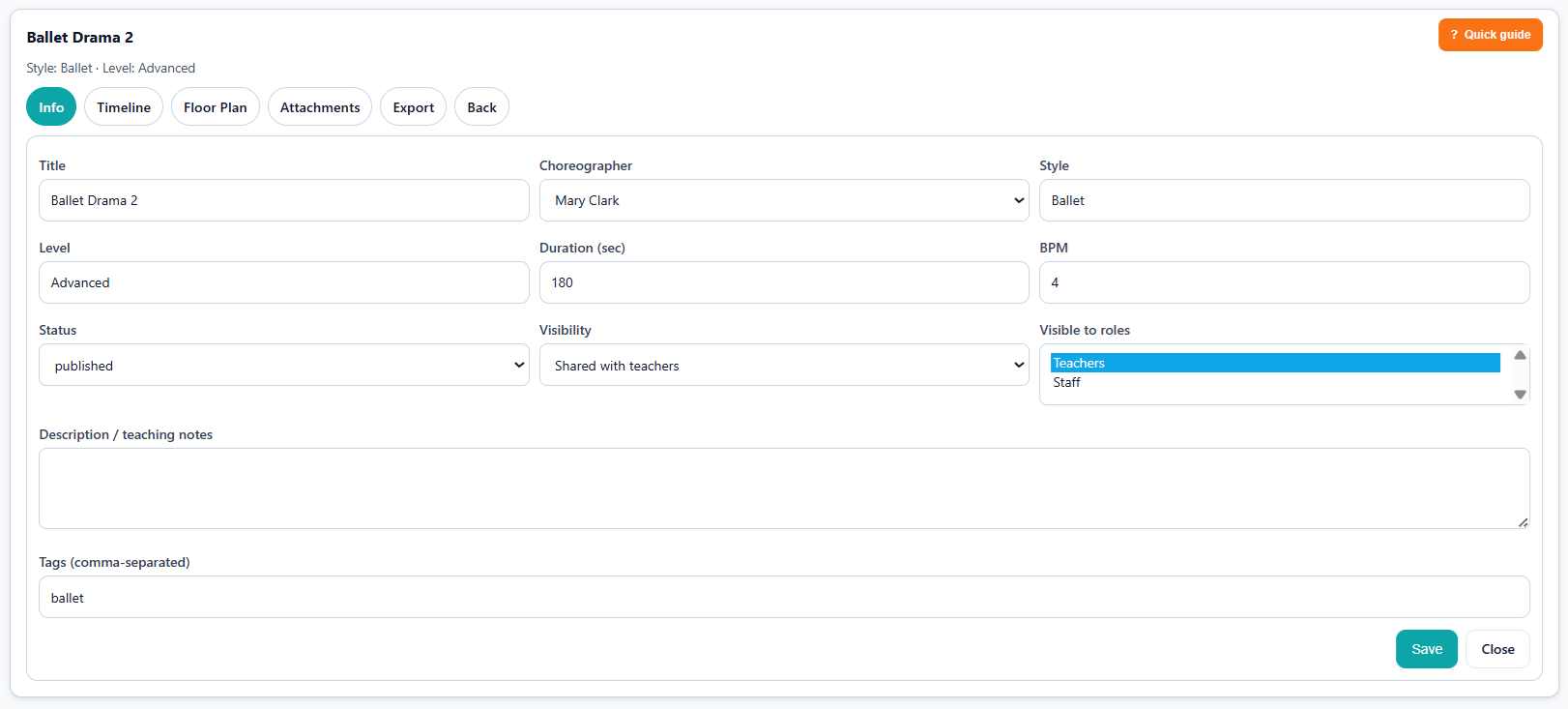Select Teachers in Visible to roles list
Screen dimensions: 1568x709
coord(1273,363)
